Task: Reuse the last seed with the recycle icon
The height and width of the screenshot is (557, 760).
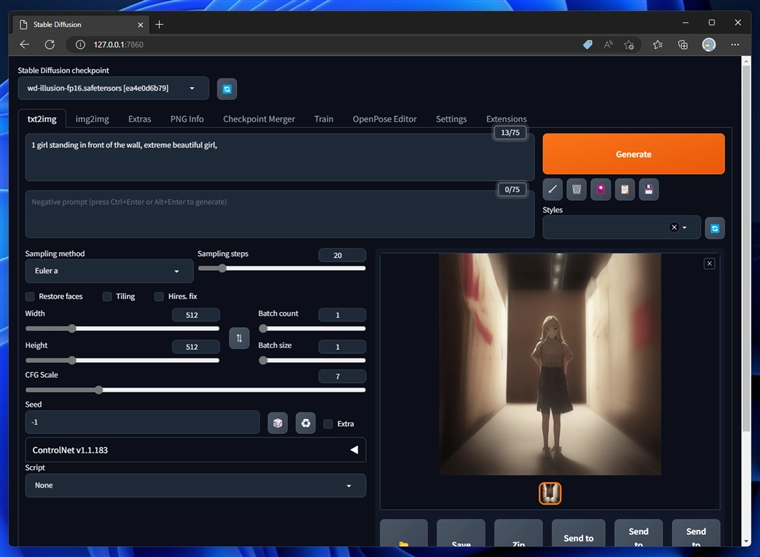Action: pyautogui.click(x=306, y=423)
